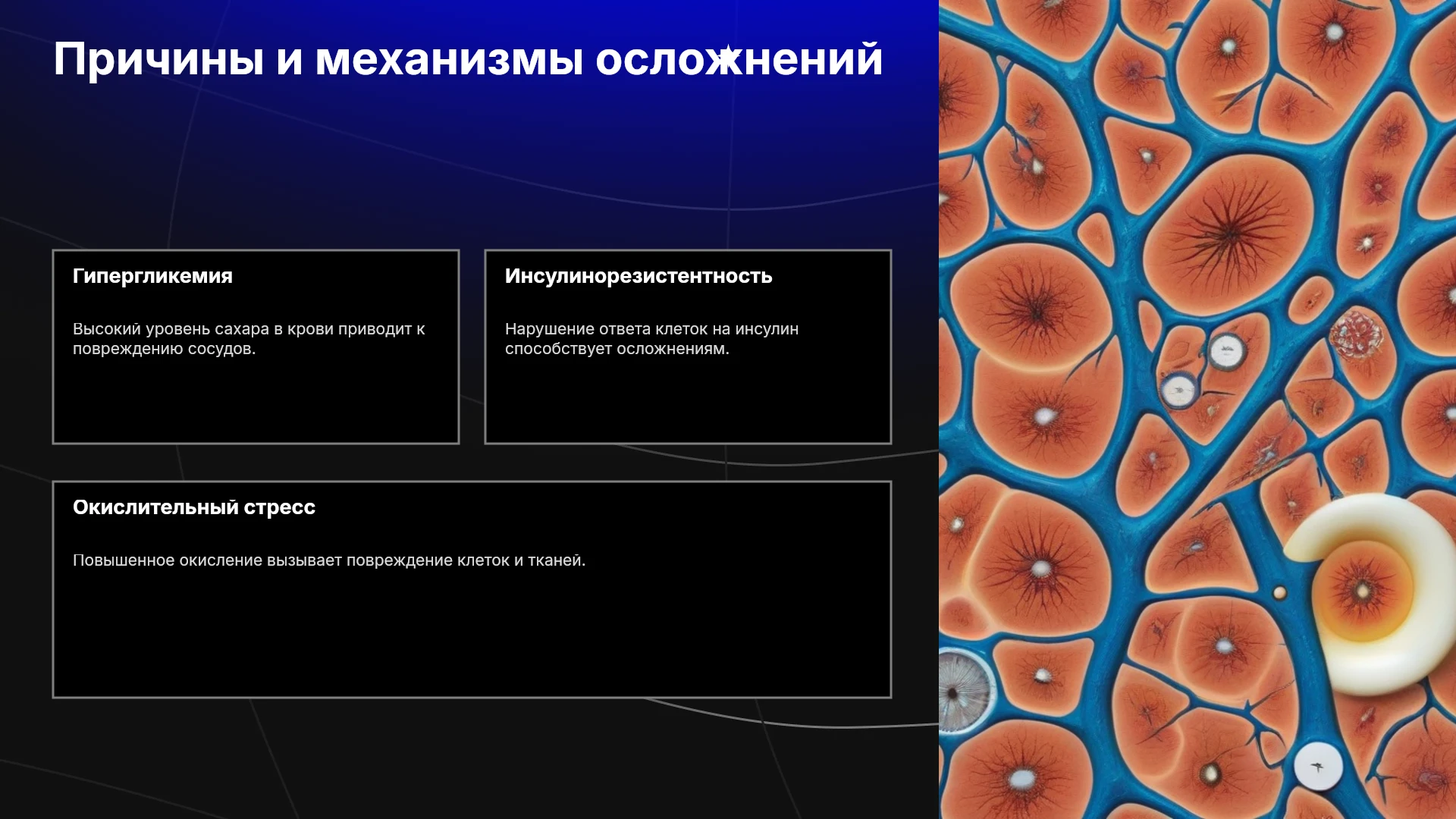This screenshot has width=1456, height=819.
Task: Click the small white circle at bottom of illustration
Action: pyautogui.click(x=1318, y=767)
